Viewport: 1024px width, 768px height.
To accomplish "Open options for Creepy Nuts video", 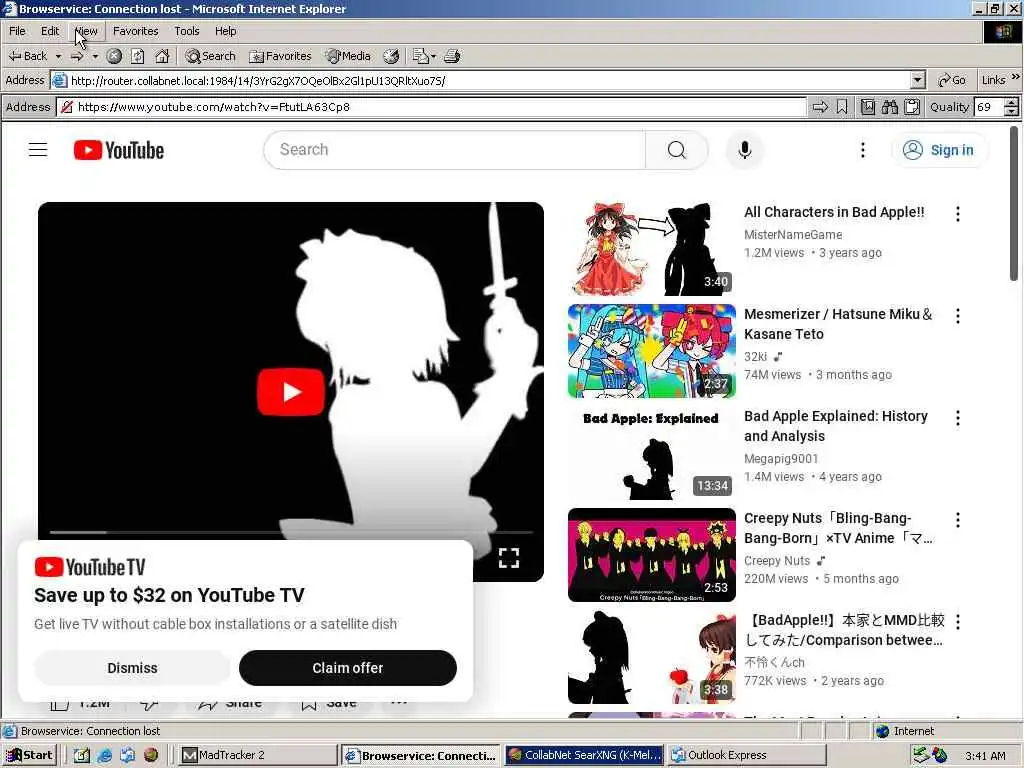I will pos(958,520).
